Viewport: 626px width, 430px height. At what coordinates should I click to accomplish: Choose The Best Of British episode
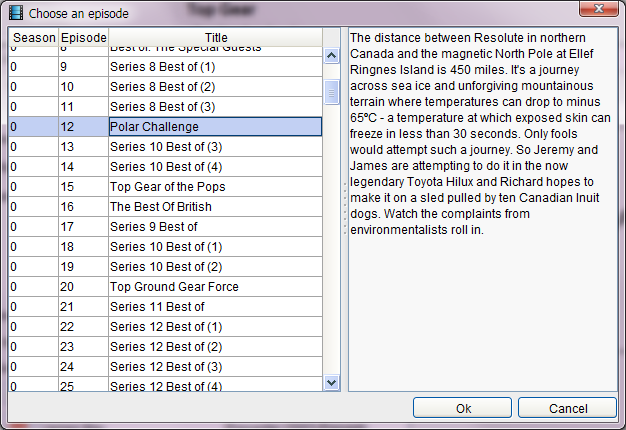click(165, 206)
